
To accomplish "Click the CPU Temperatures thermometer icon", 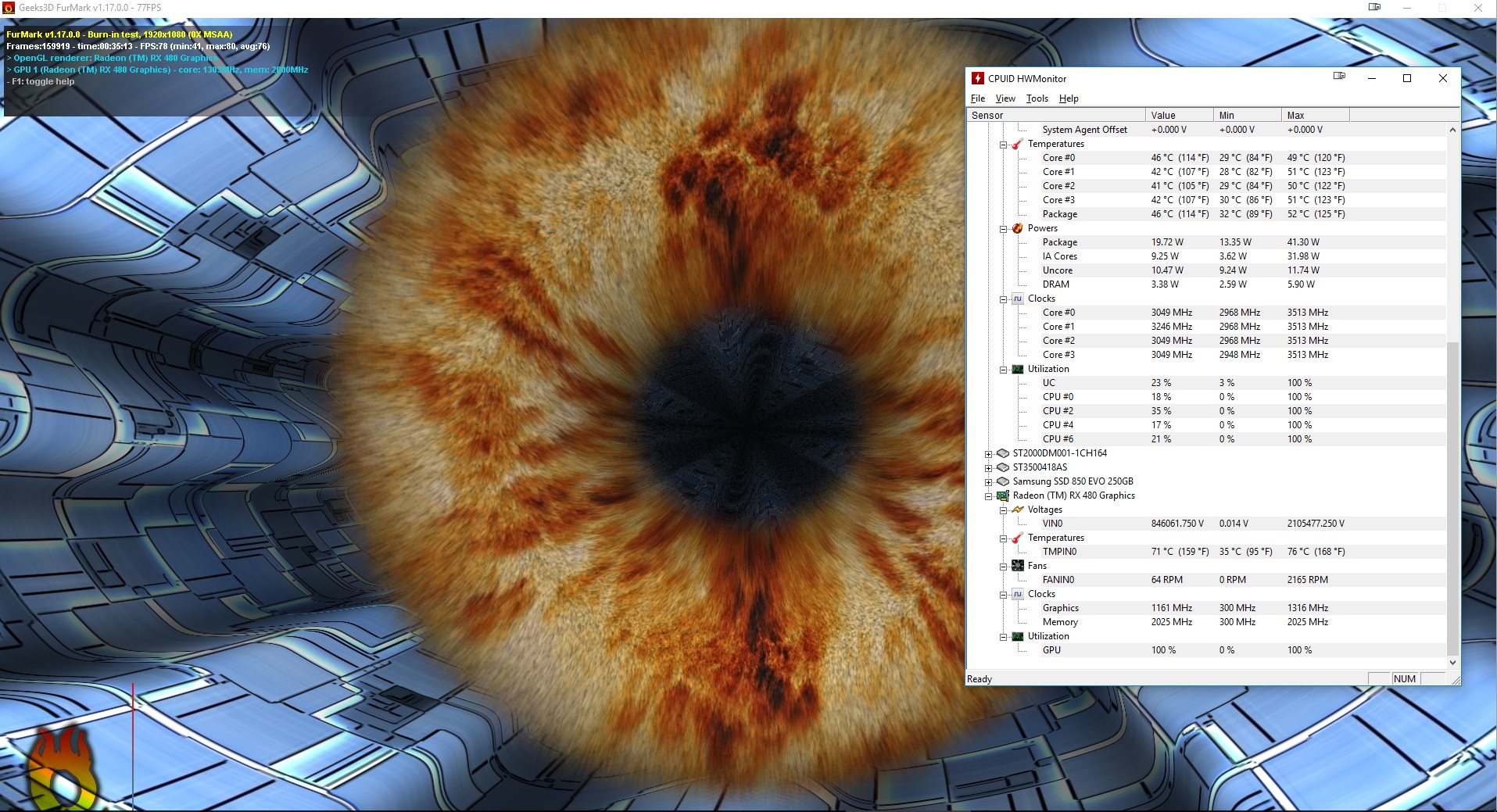I will (x=1018, y=144).
